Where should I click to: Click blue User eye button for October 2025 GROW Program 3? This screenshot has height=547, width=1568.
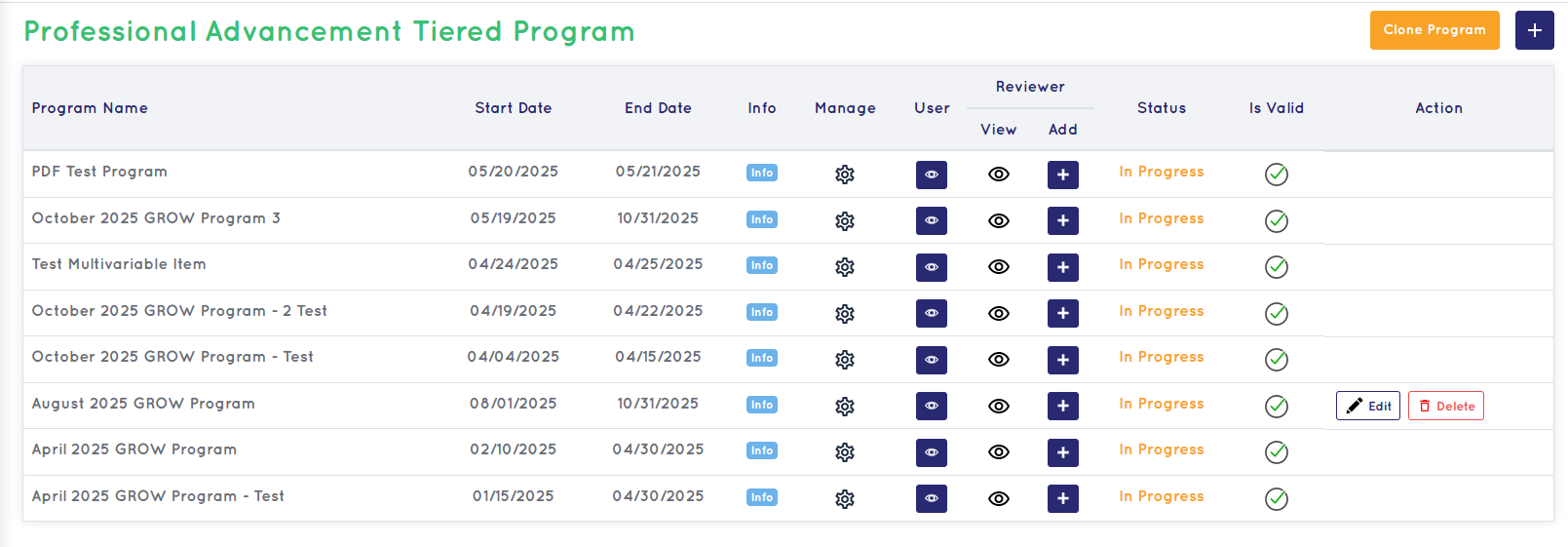tap(932, 221)
